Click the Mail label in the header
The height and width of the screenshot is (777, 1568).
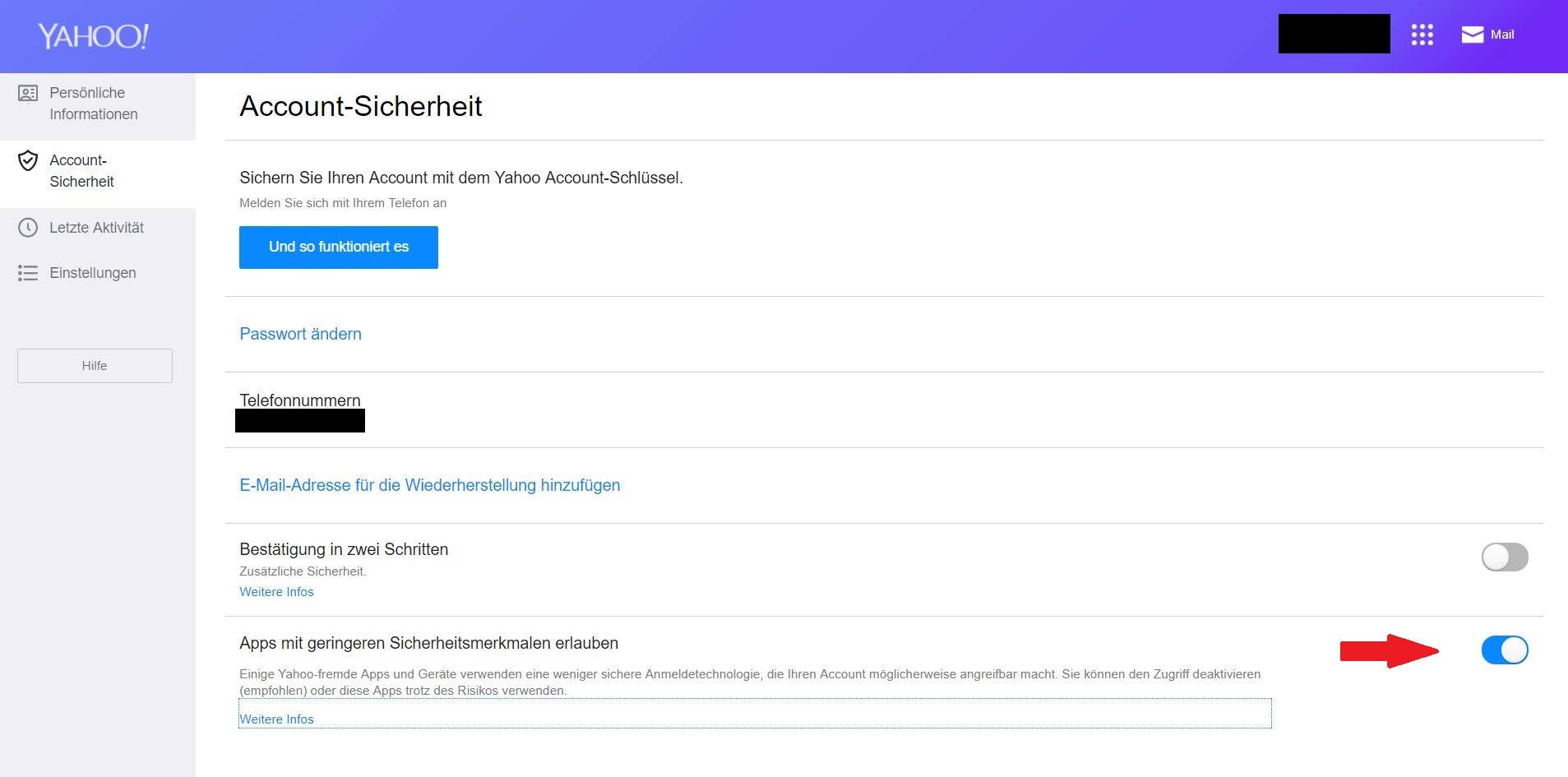[1502, 35]
